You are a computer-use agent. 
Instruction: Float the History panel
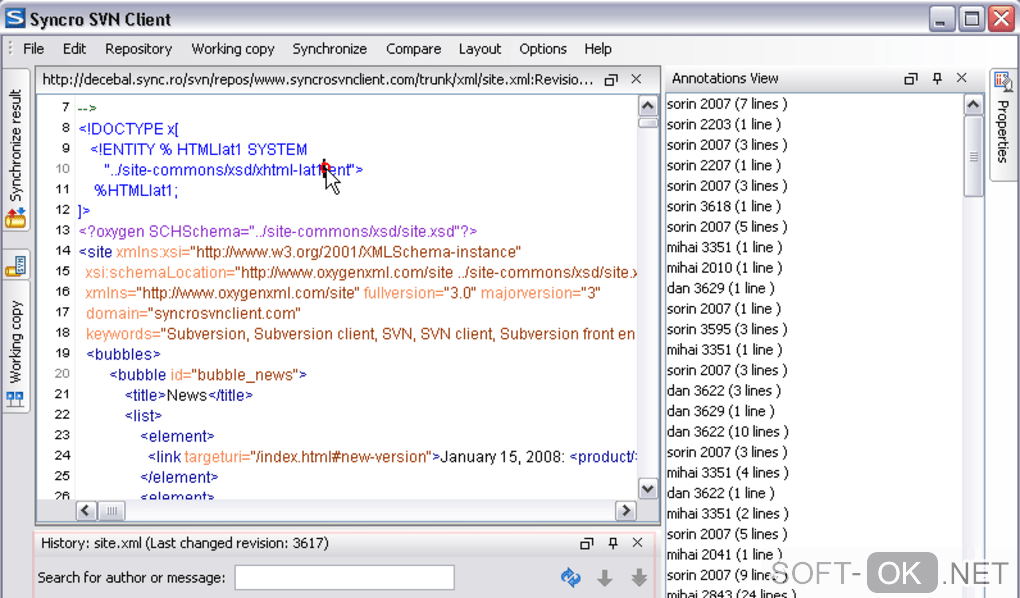[x=587, y=543]
